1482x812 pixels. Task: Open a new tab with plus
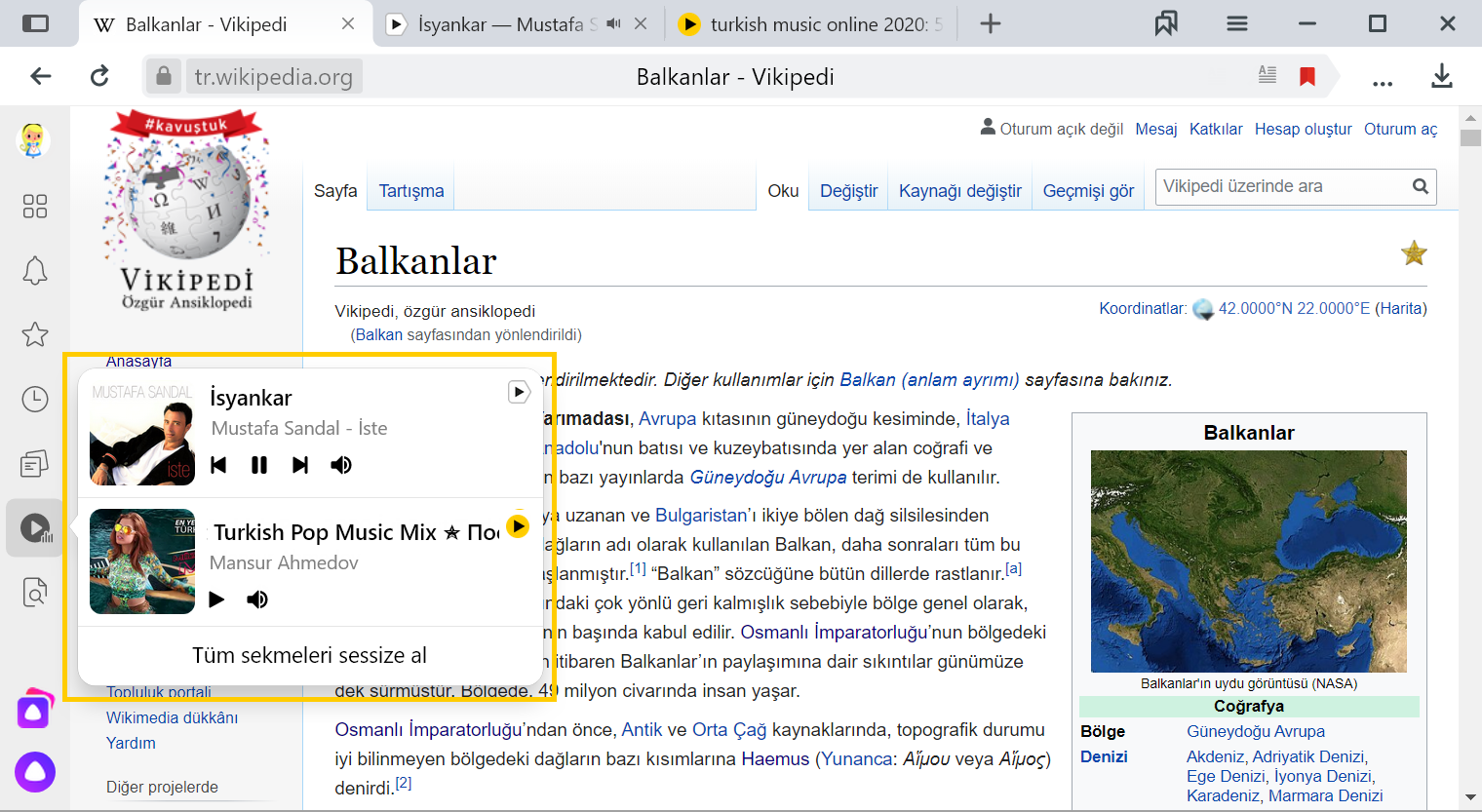[x=991, y=23]
